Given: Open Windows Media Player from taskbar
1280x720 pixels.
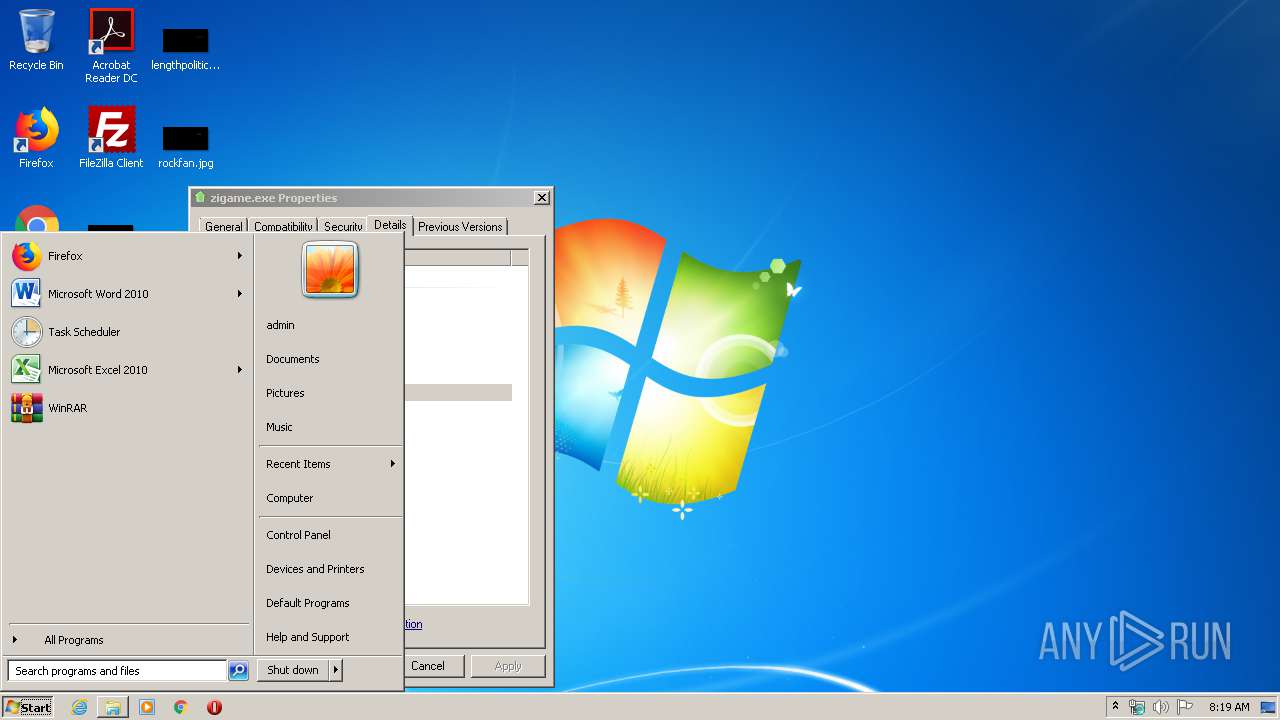Looking at the screenshot, I should [x=147, y=707].
